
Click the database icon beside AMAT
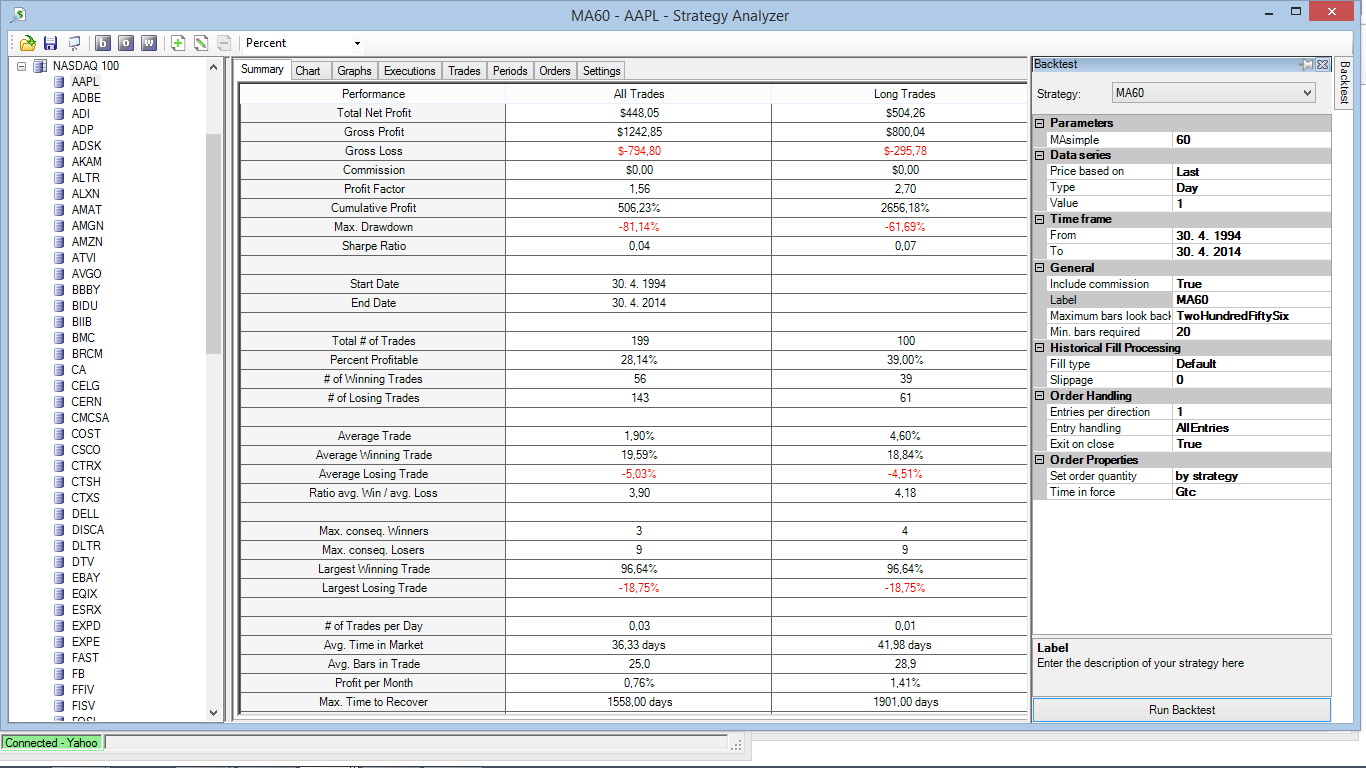(60, 210)
